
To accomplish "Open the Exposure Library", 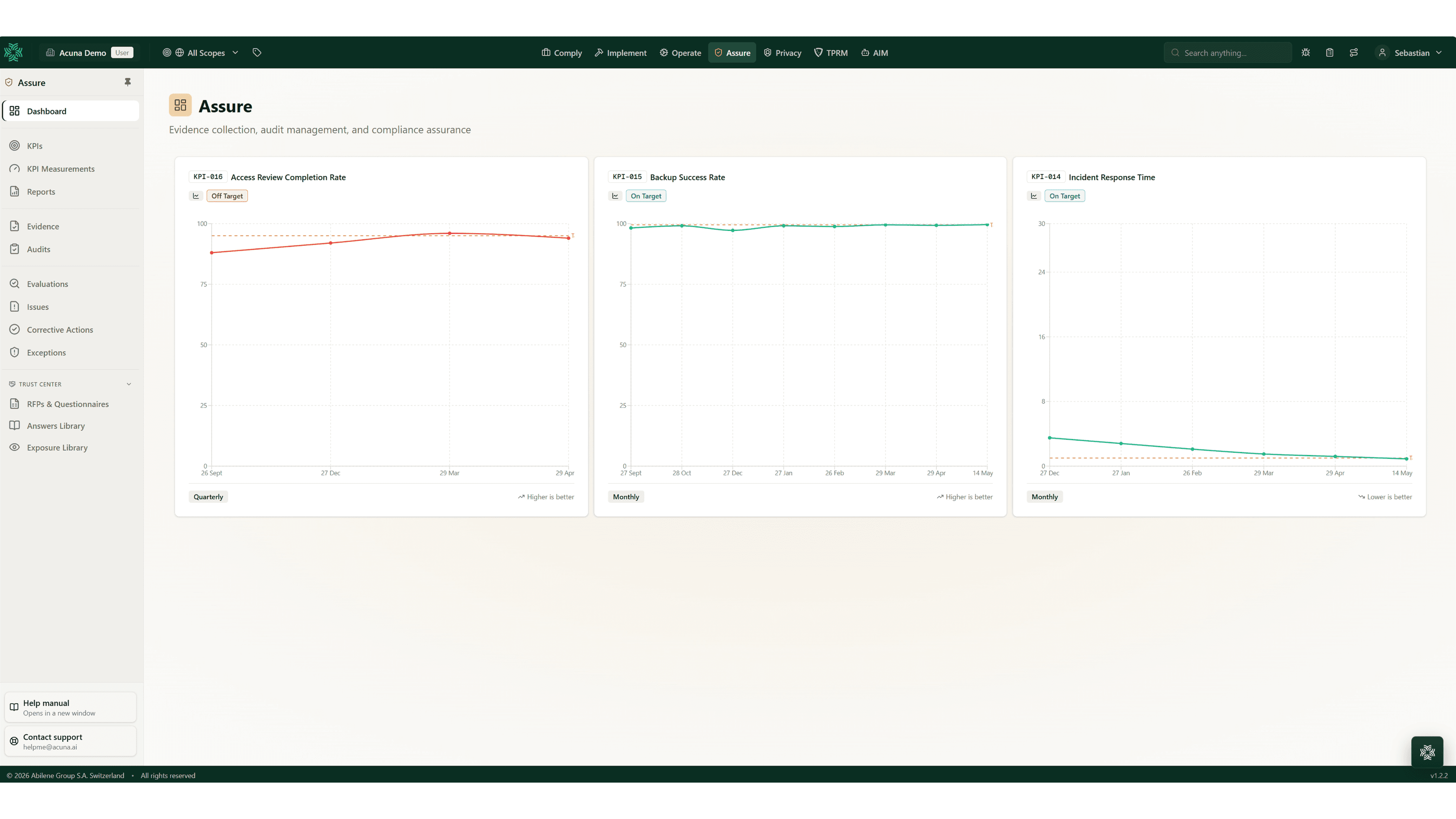I will coord(71,448).
